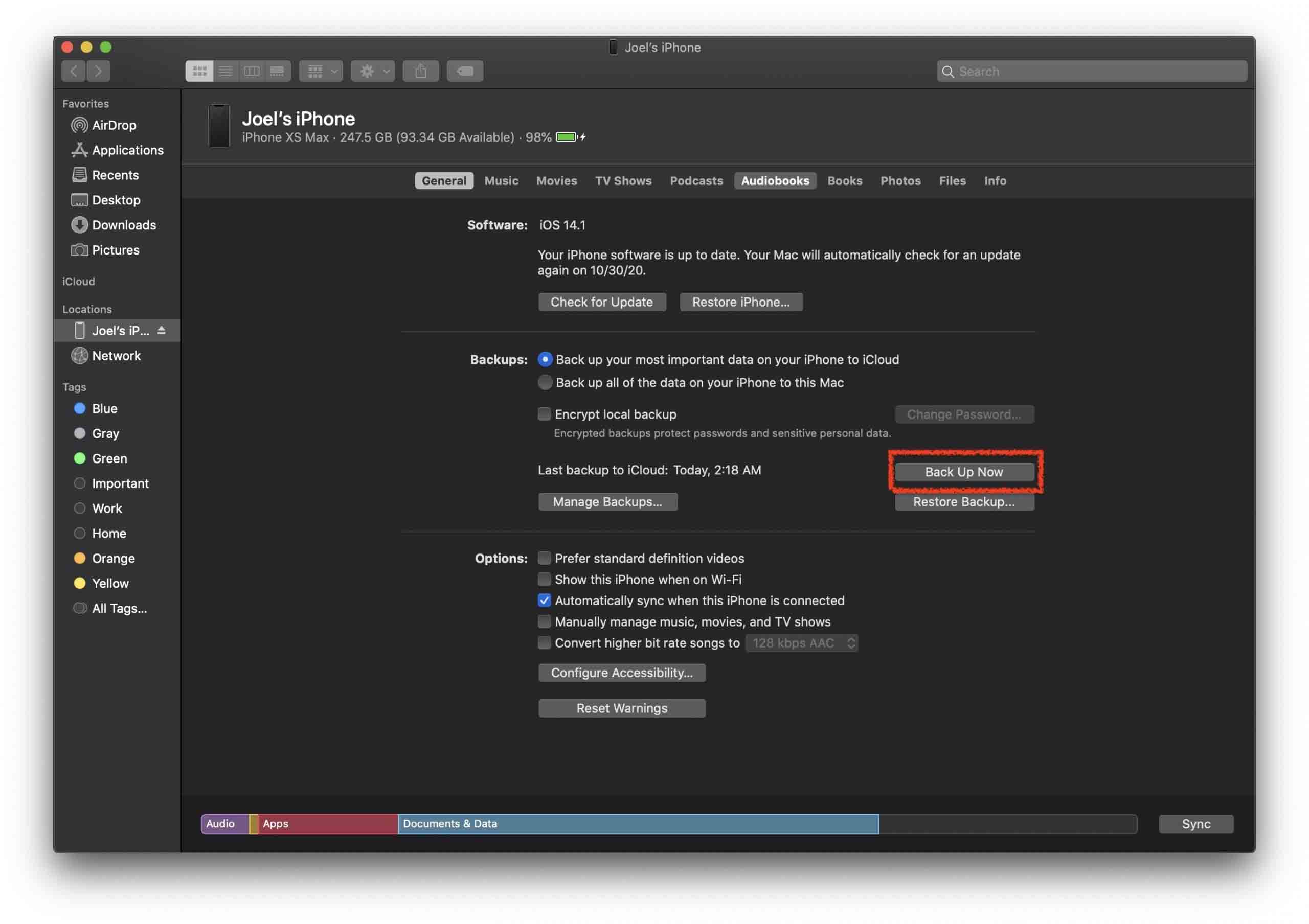
Task: Click the iPhone device icon in header
Action: 219,126
